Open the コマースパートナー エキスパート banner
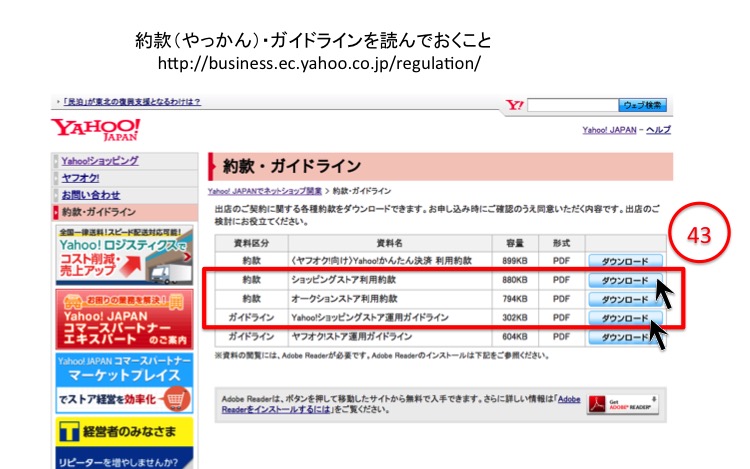This screenshot has height=469, width=750. 124,319
